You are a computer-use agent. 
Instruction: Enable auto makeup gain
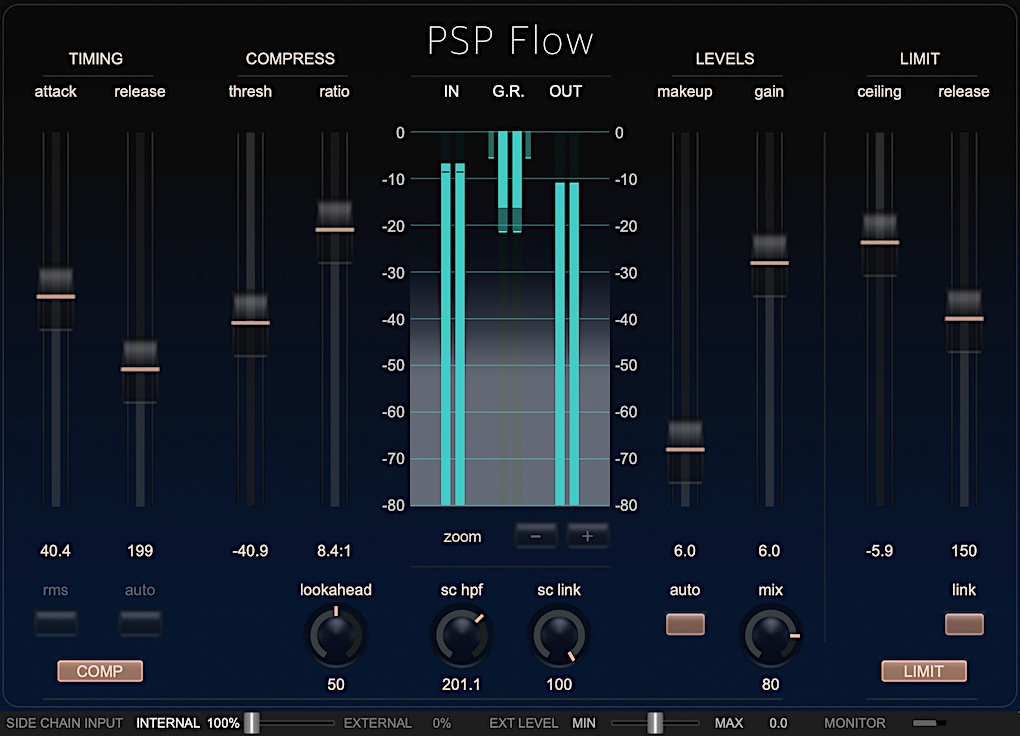[x=685, y=624]
